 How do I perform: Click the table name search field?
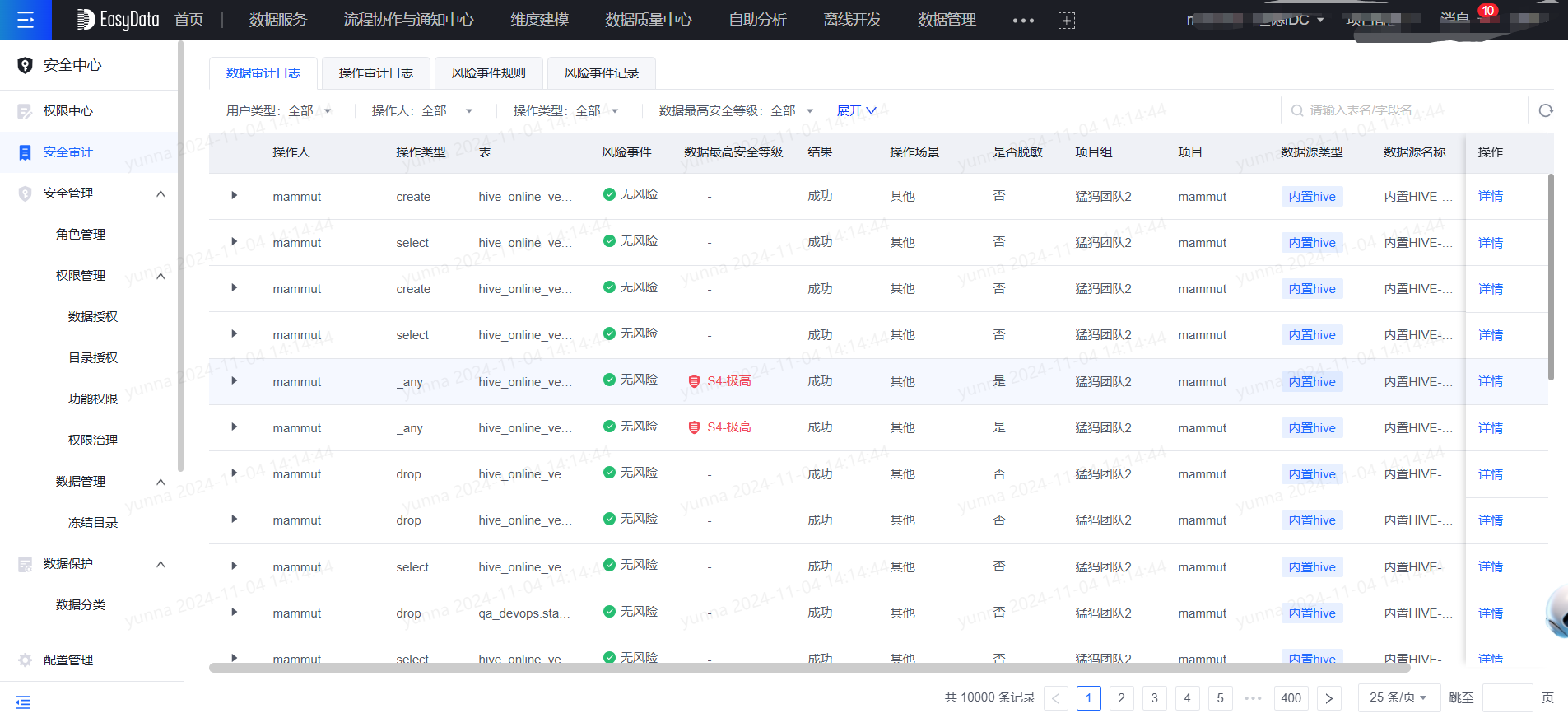pos(1405,110)
